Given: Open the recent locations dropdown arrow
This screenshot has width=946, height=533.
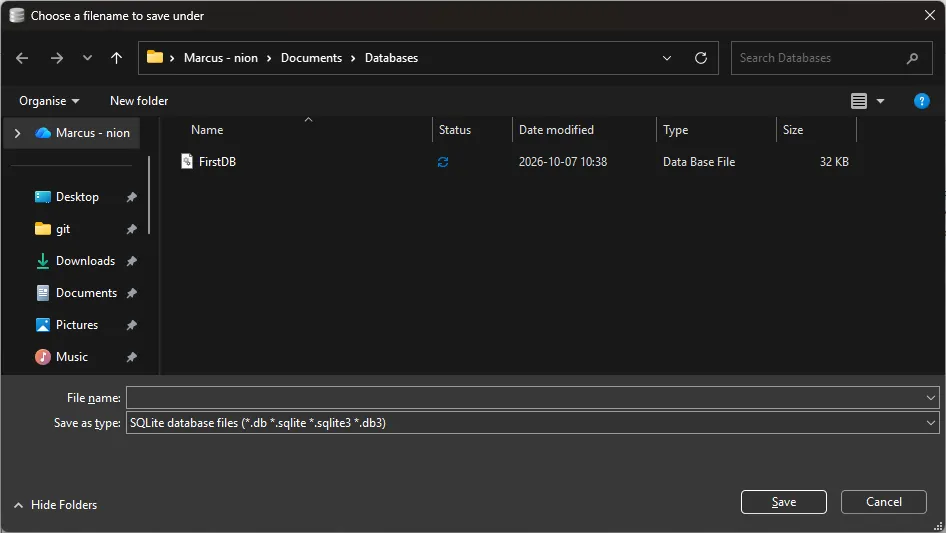Looking at the screenshot, I should pos(87,58).
